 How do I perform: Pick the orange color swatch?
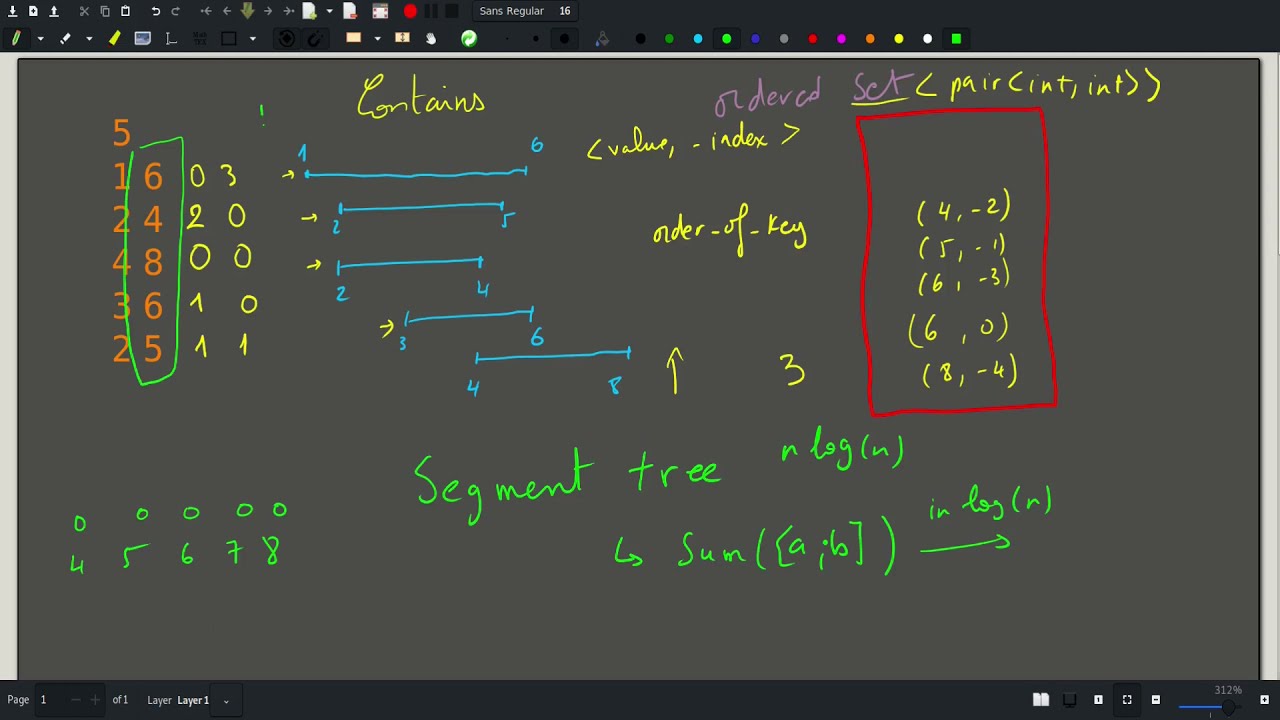(x=870, y=39)
